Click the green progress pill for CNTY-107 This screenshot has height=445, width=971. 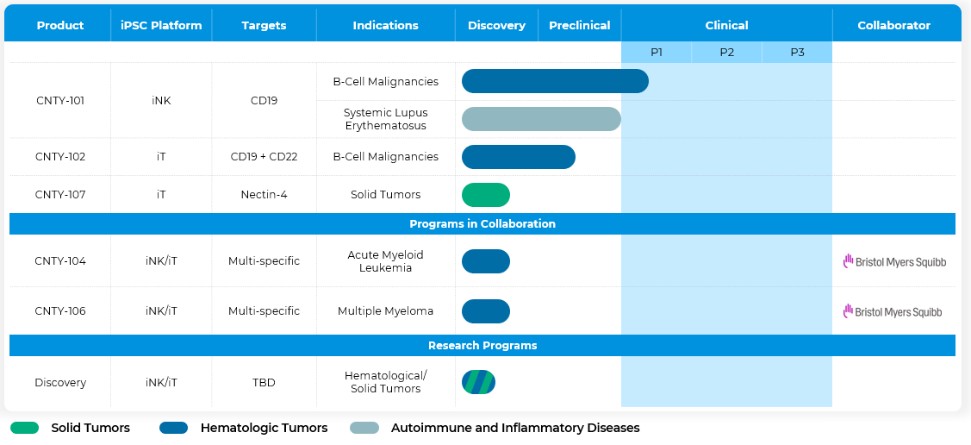pos(486,195)
